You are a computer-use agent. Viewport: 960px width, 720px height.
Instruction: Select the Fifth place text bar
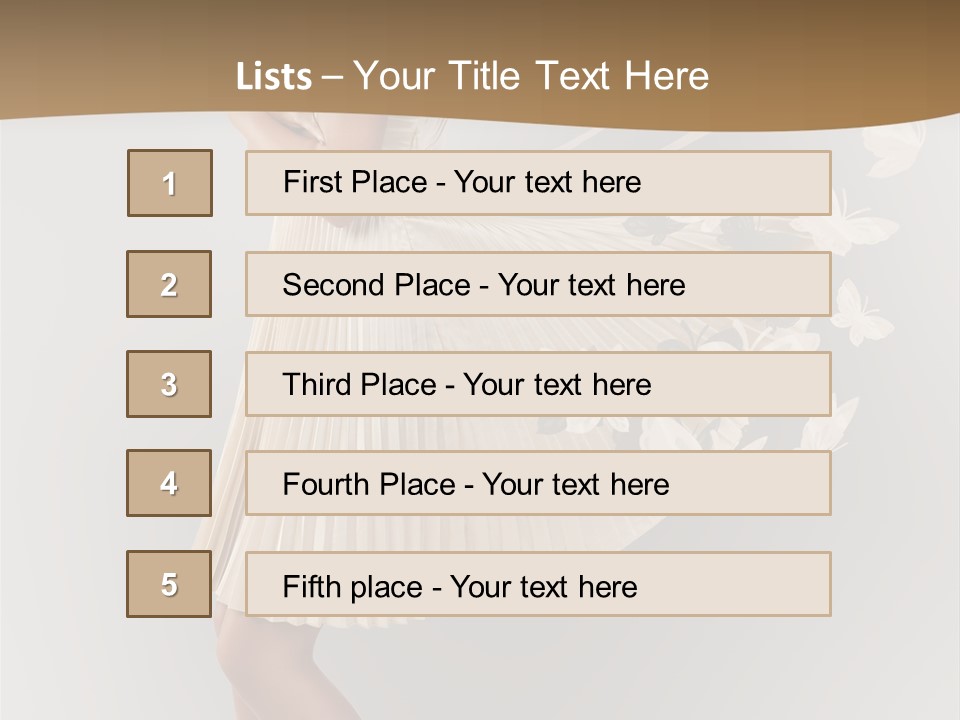(x=538, y=584)
